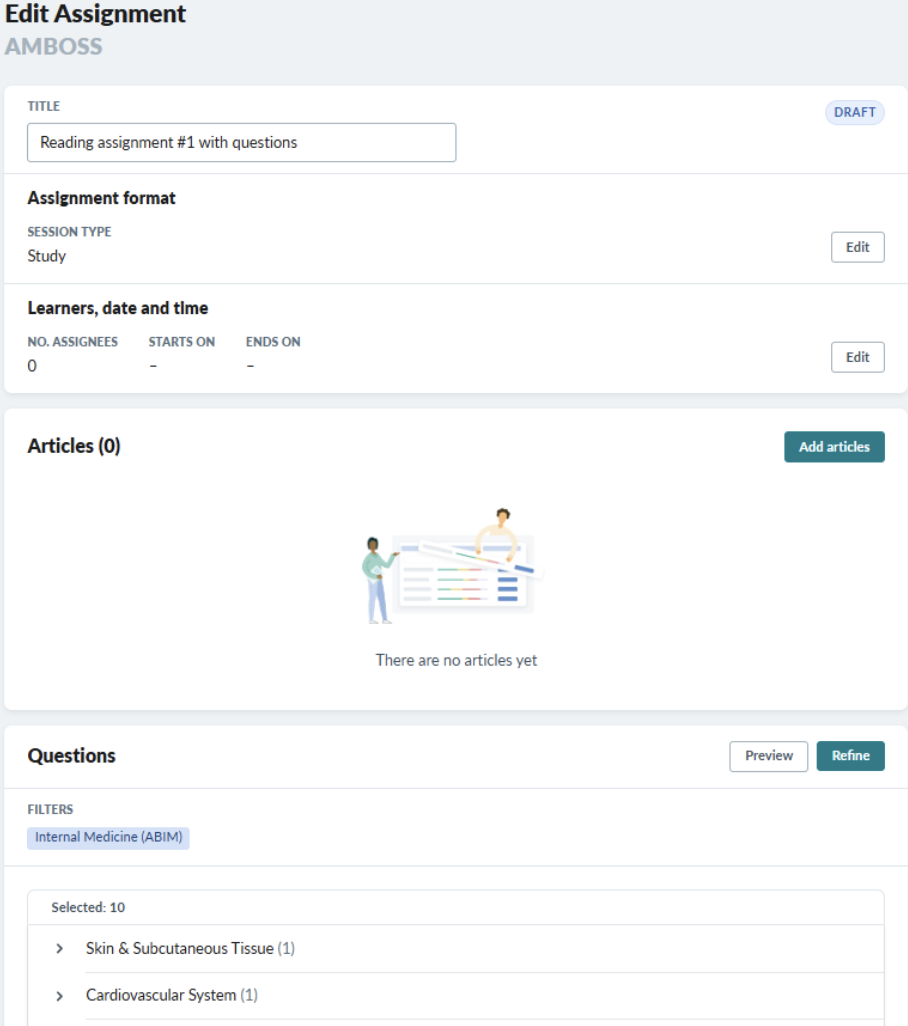This screenshot has width=908, height=1026.
Task: Expand the Skin & Subcutaneous Tissue chevron
Action: (60, 948)
